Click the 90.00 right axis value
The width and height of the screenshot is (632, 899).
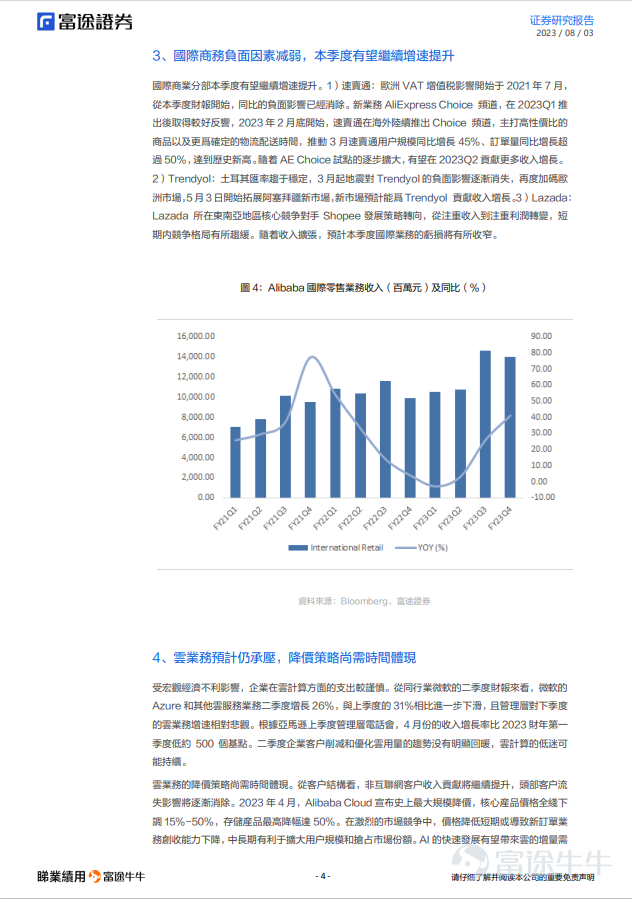(x=541, y=336)
